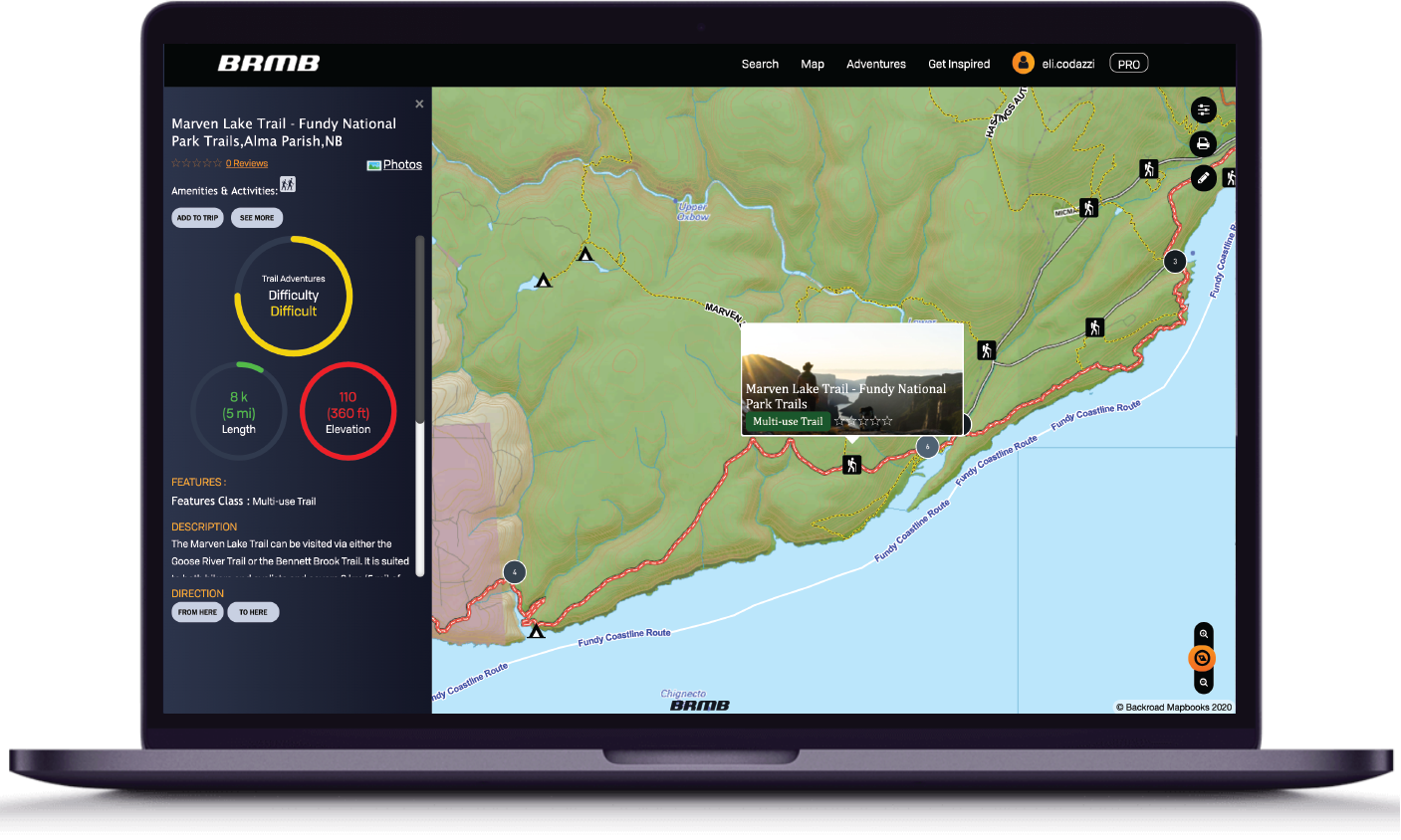Expand cluster marker labeled 3 on the coast

tap(1174, 261)
